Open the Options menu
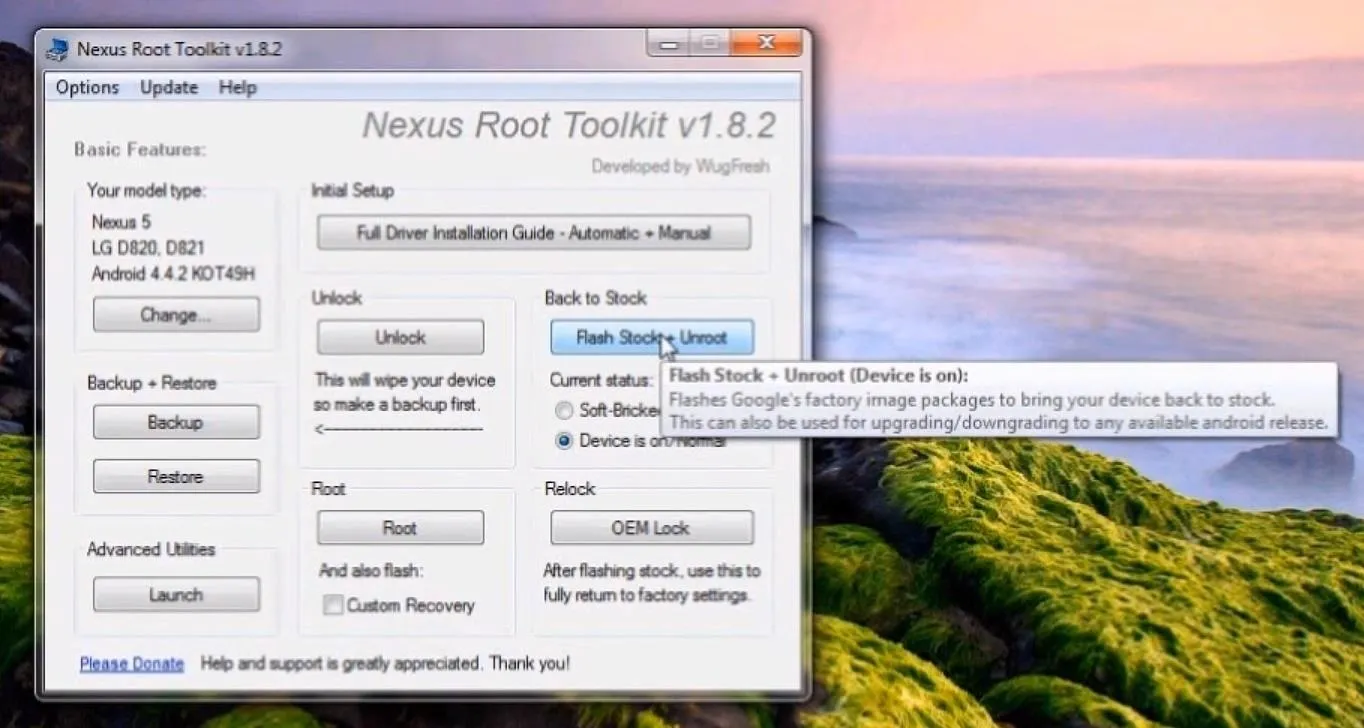The width and height of the screenshot is (1364, 728). (87, 87)
